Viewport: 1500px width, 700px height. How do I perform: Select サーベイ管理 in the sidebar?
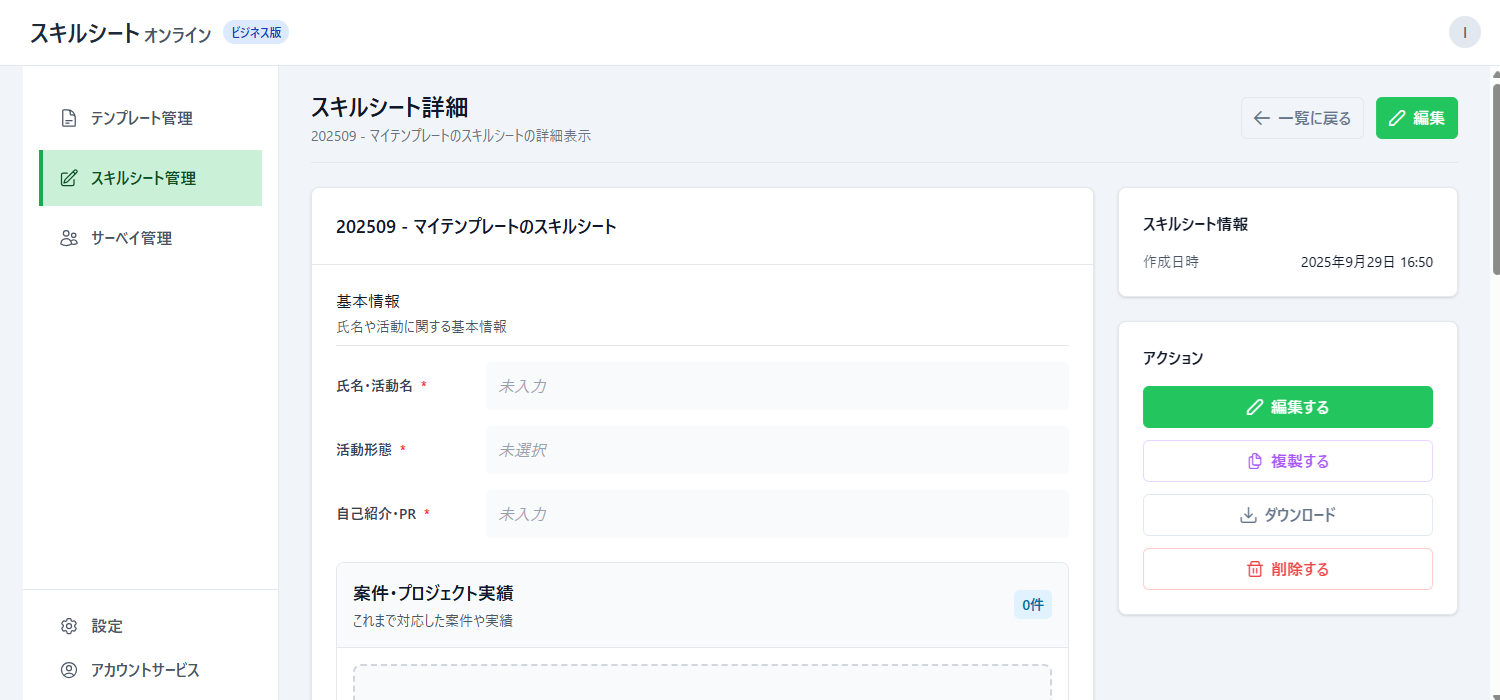pyautogui.click(x=131, y=238)
